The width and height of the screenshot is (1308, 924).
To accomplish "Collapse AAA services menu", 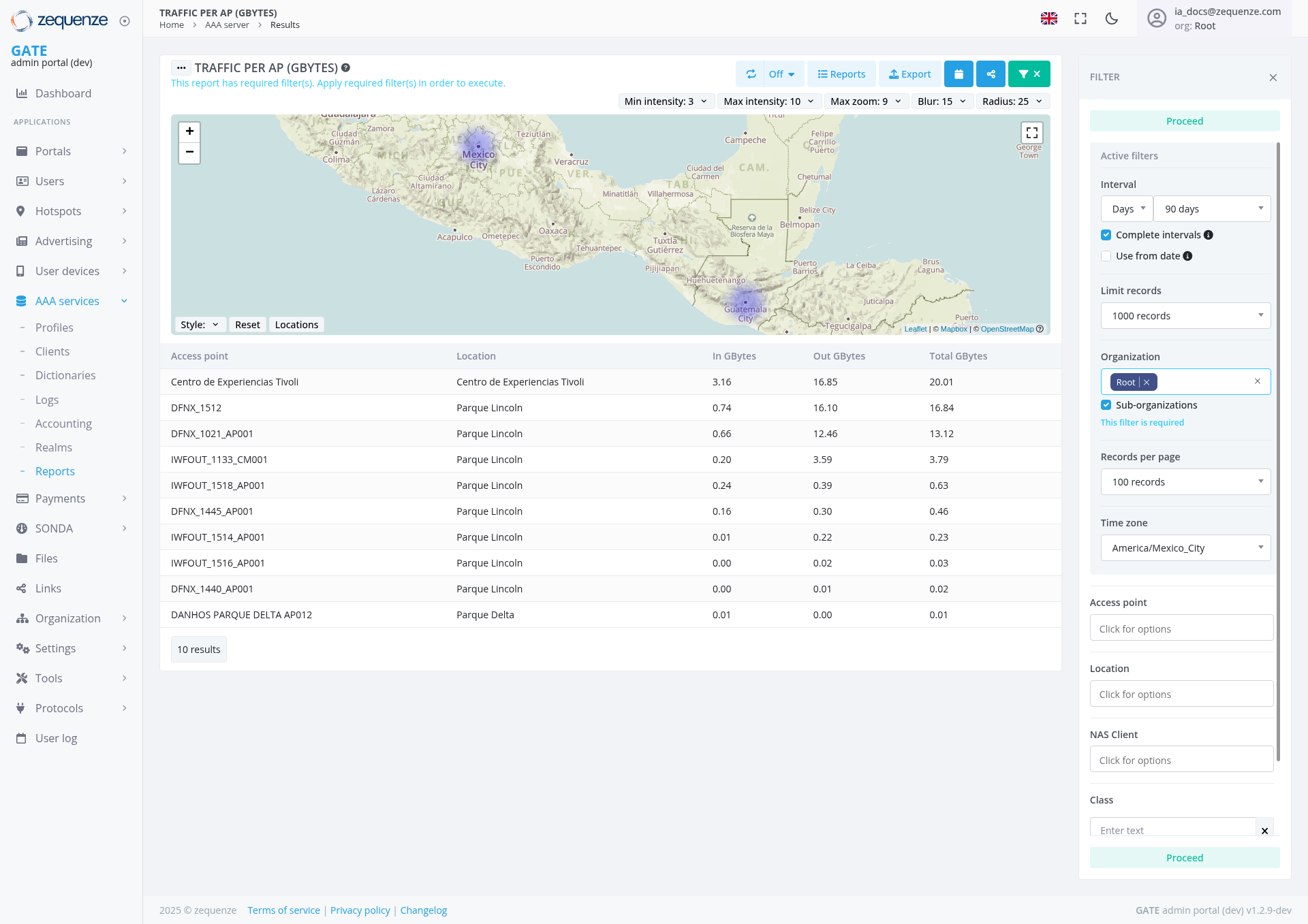I will click(x=71, y=301).
